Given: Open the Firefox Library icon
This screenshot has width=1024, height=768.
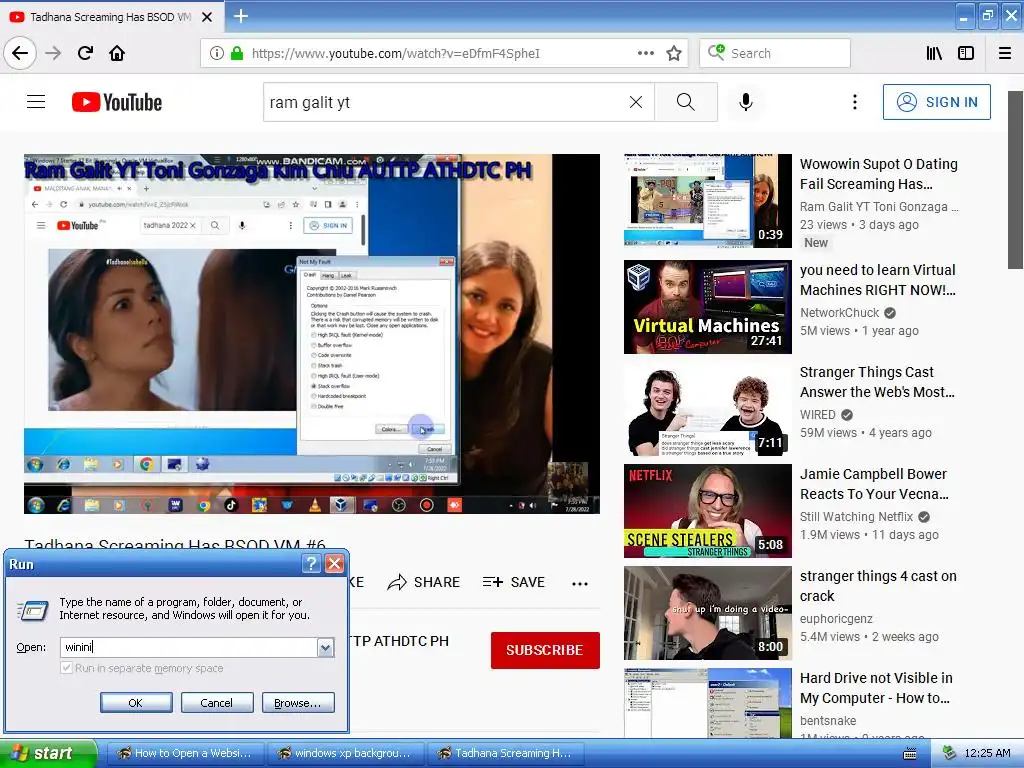Looking at the screenshot, I should pyautogui.click(x=934, y=53).
